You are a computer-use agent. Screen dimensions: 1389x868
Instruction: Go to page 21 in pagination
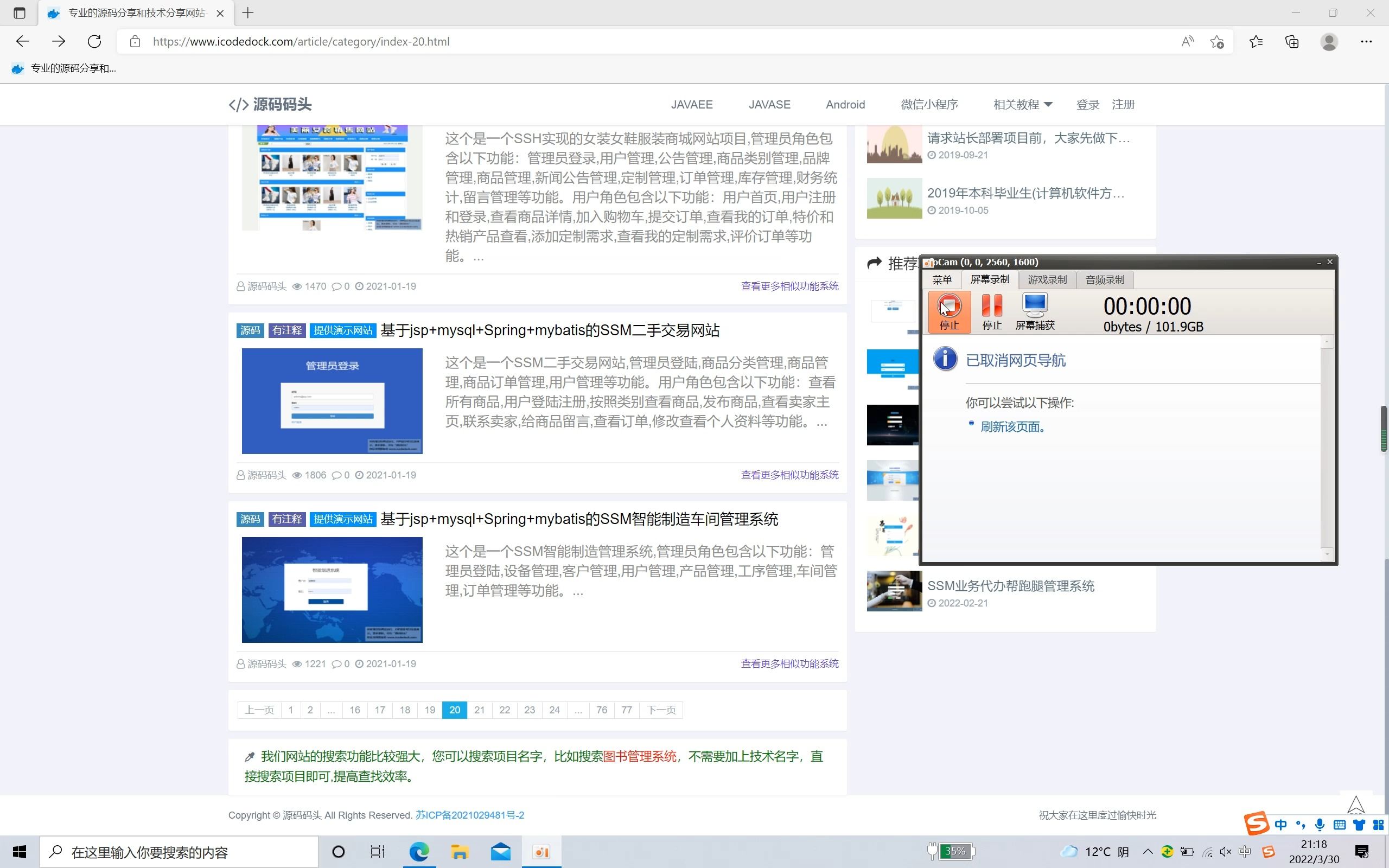point(479,710)
